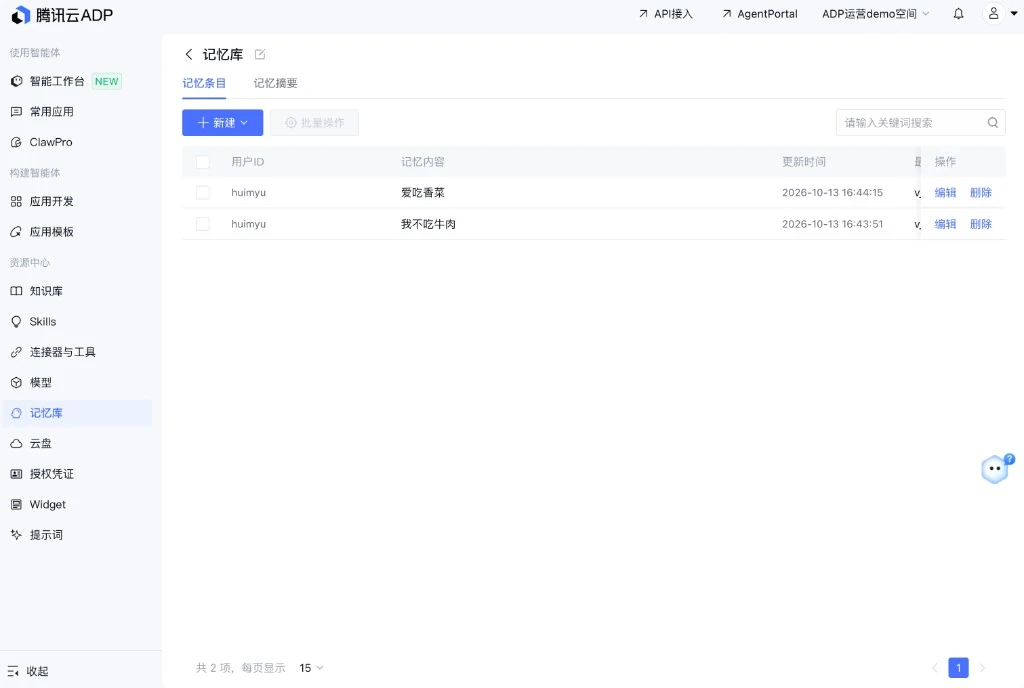Select 记忆库 in the sidebar

tap(77, 413)
